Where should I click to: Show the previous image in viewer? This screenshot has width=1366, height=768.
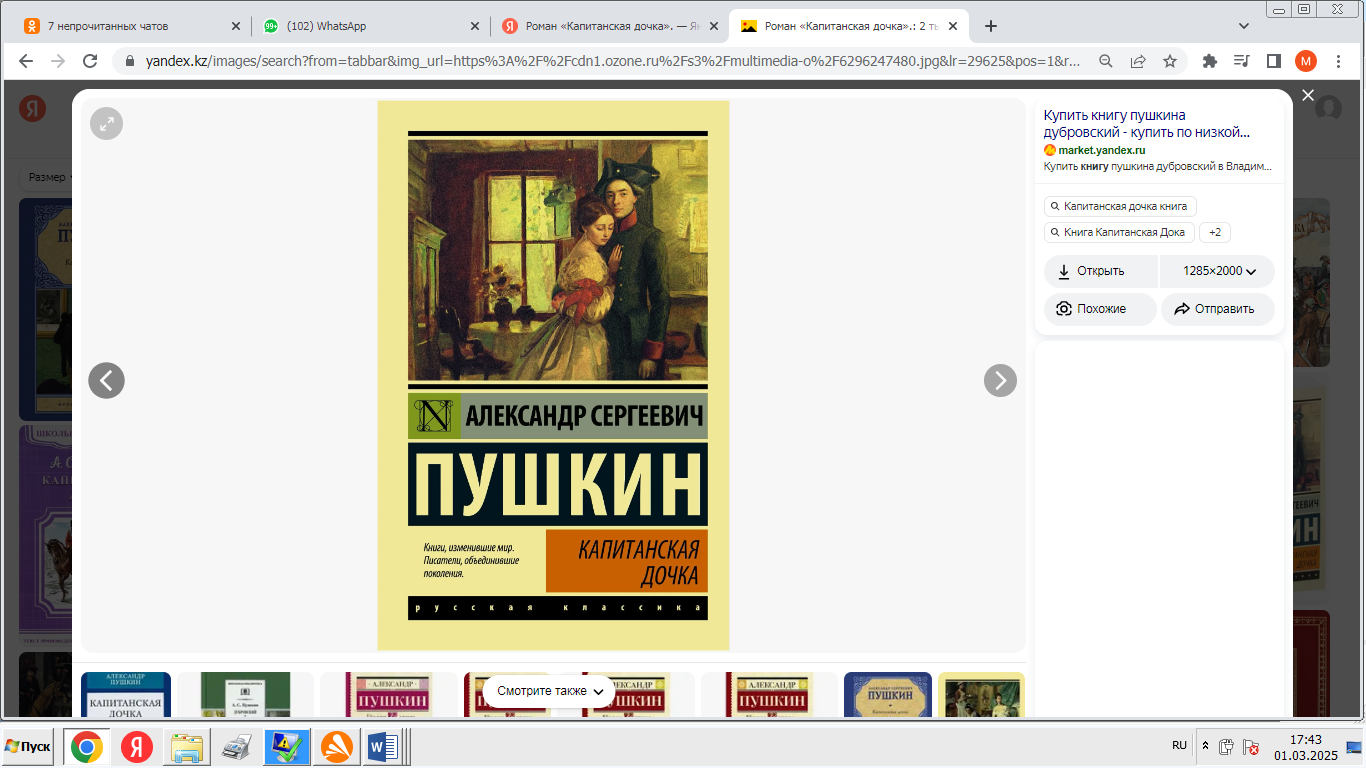[x=106, y=380]
